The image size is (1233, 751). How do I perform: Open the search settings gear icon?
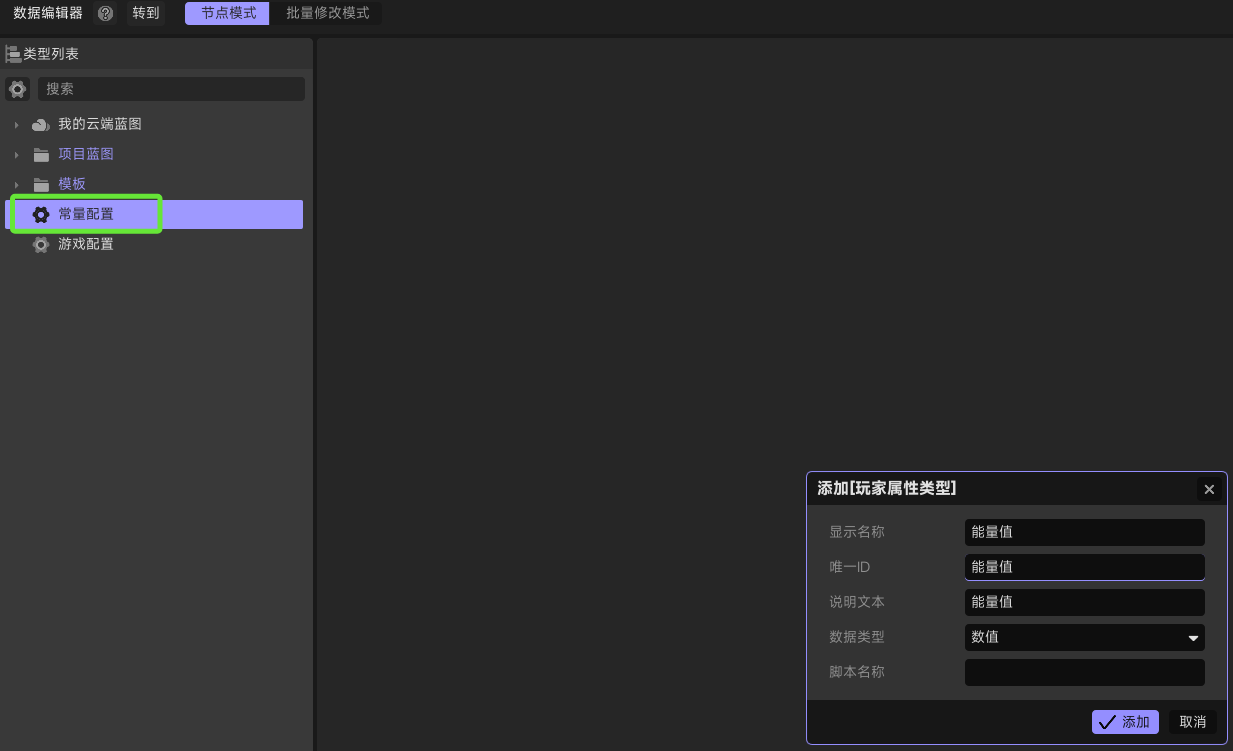pyautogui.click(x=17, y=89)
